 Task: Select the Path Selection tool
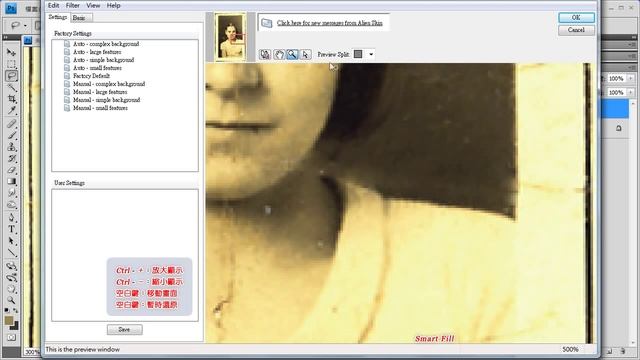pyautogui.click(x=11, y=241)
